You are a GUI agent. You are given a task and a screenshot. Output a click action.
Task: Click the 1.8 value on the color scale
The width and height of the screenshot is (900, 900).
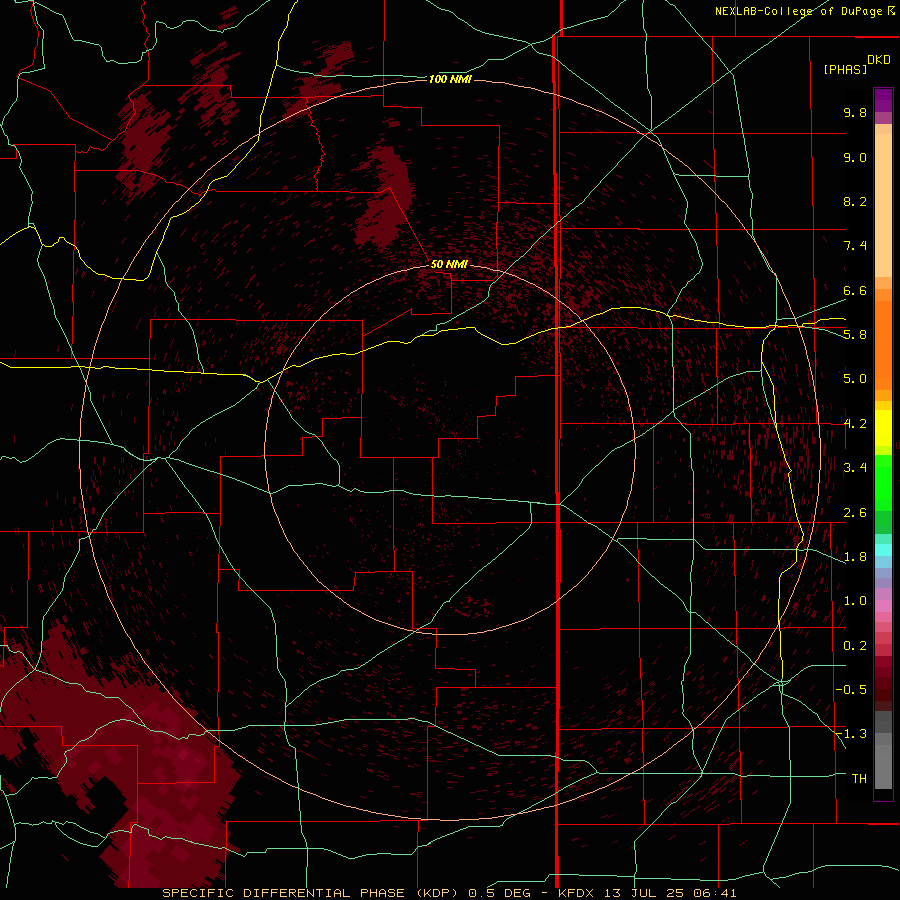[x=855, y=557]
